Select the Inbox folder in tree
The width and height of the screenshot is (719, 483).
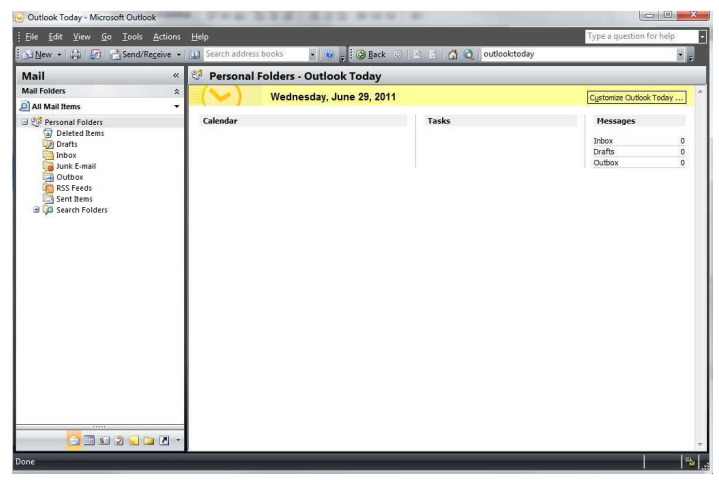click(x=66, y=155)
